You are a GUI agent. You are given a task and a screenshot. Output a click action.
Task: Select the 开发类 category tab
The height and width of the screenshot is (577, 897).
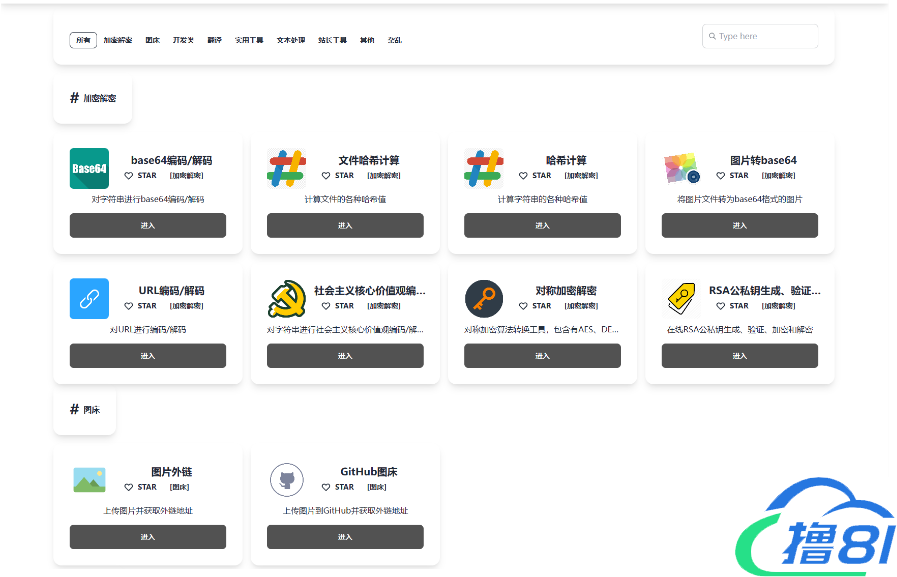(x=183, y=41)
